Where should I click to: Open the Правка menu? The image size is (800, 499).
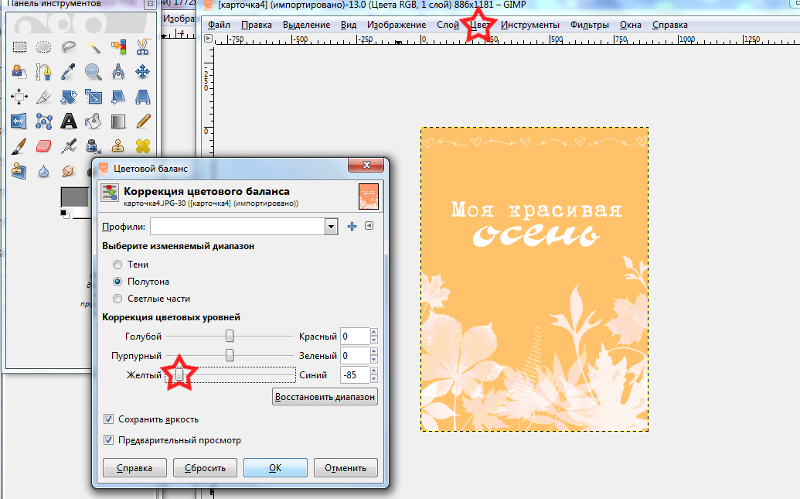pos(257,25)
